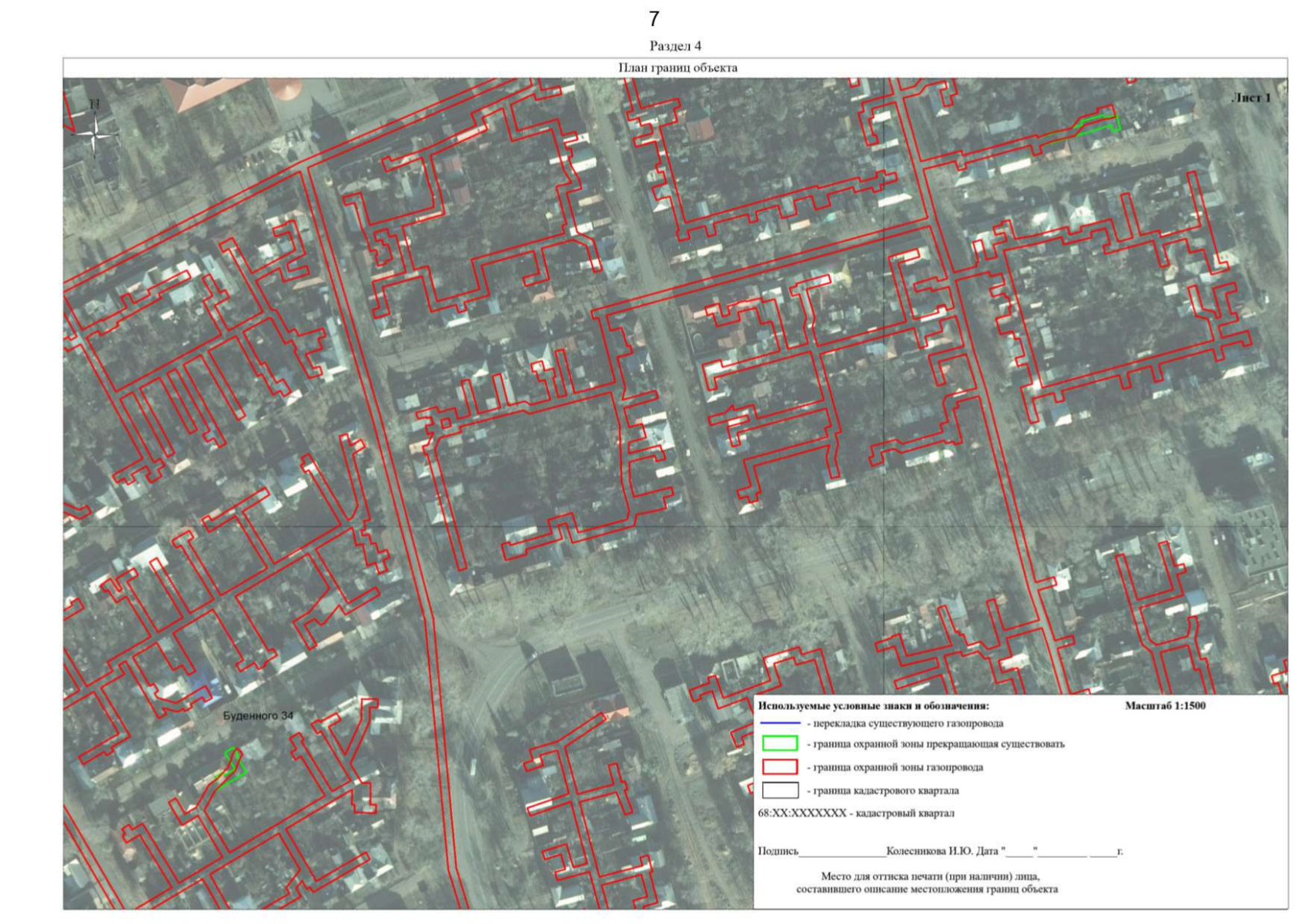This screenshot has width=1308, height=924.
Task: Click the Буденного 34 map label
Action: (258, 716)
